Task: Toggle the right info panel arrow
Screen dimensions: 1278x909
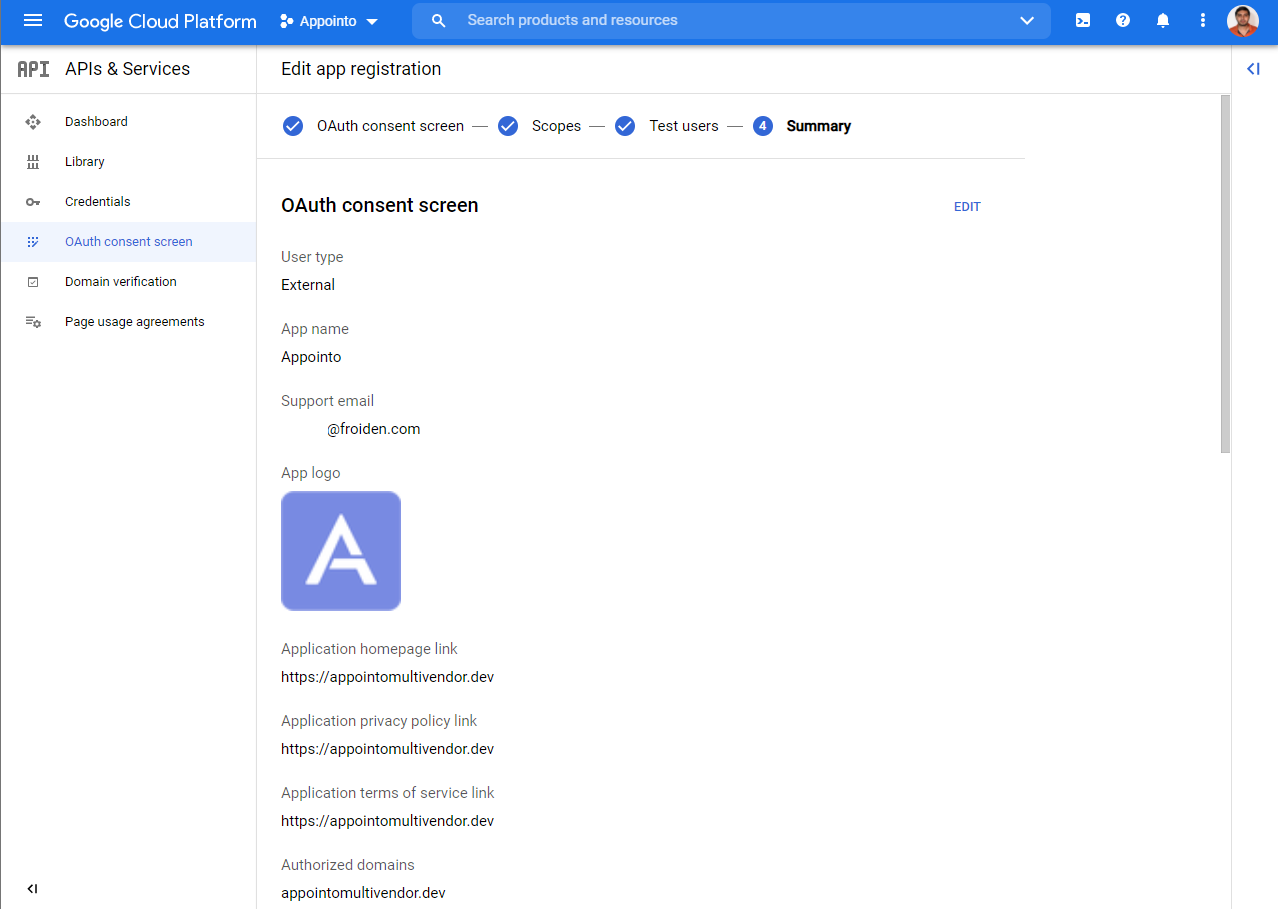Action: (1253, 69)
